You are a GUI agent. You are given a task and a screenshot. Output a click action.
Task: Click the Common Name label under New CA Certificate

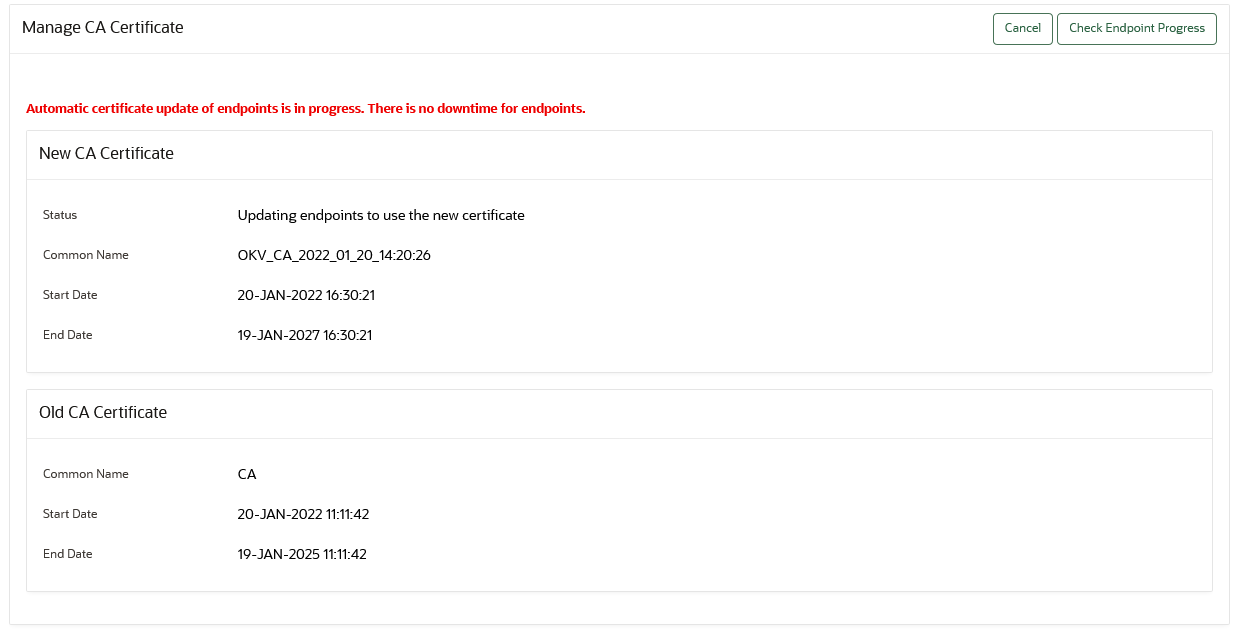[85, 255]
